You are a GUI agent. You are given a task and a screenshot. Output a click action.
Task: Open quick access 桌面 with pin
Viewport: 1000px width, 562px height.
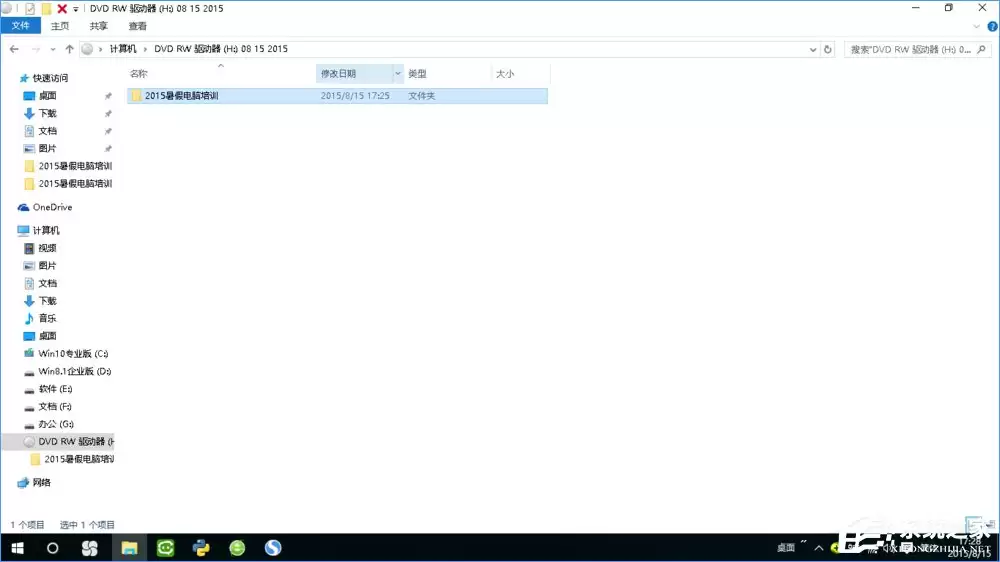pyautogui.click(x=47, y=96)
